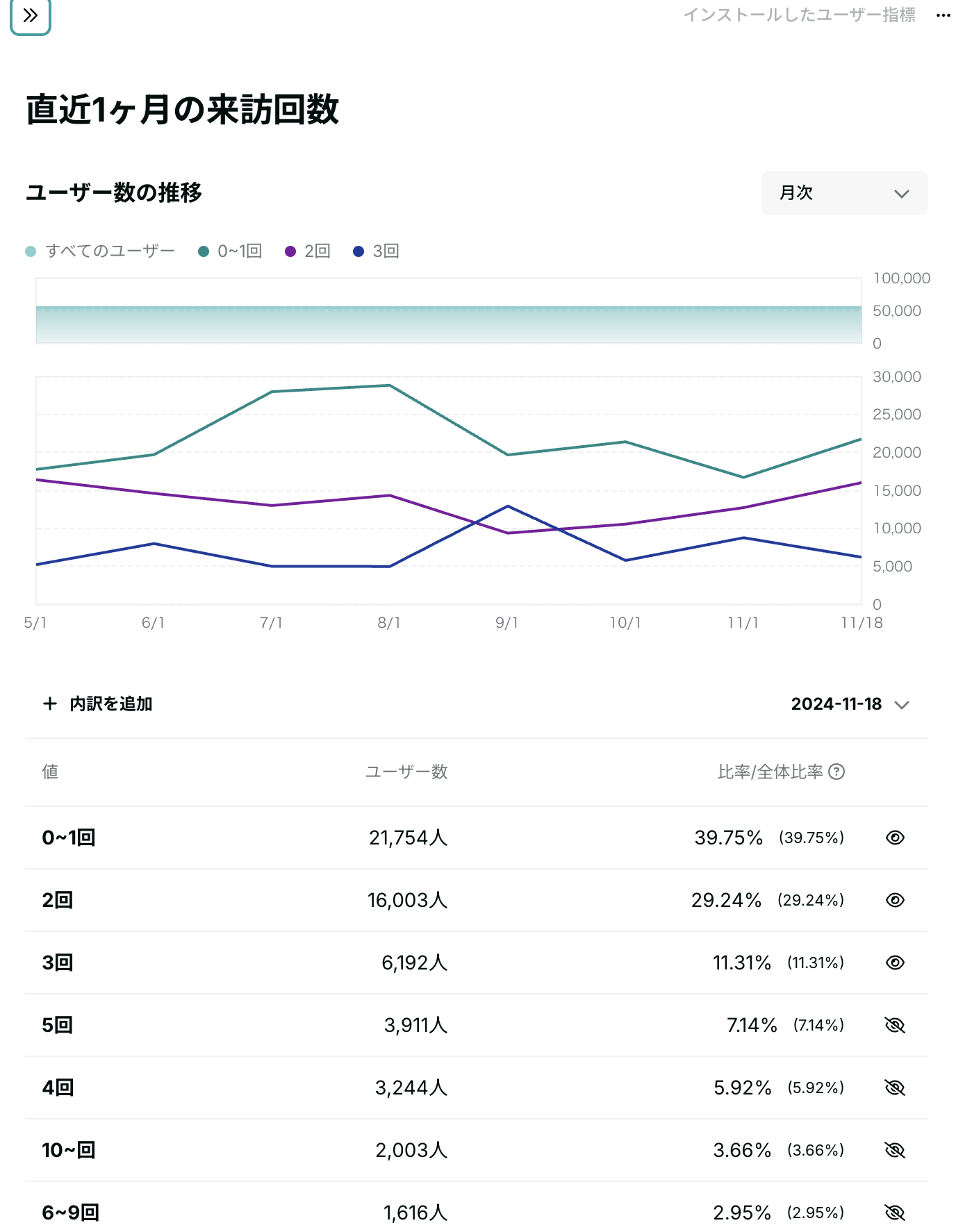Image resolution: width=956 pixels, height=1232 pixels.
Task: Select the 6~9回 row label
Action: coord(71,1213)
